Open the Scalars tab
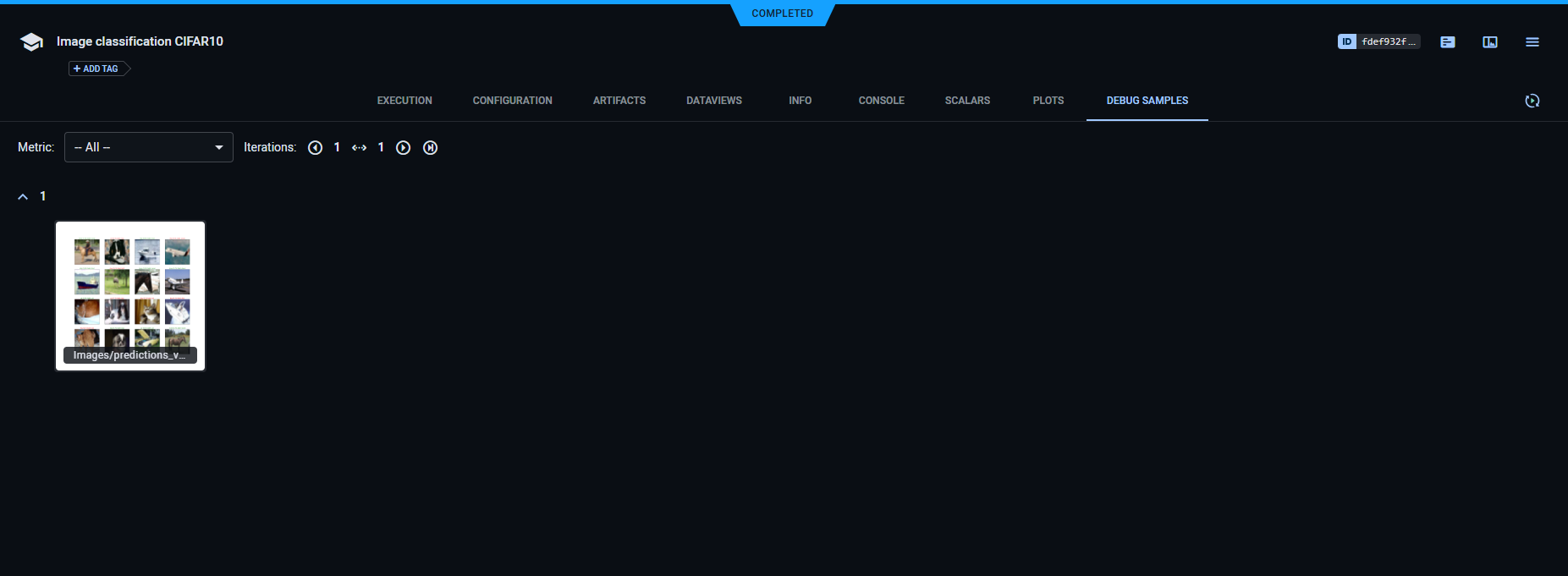Image resolution: width=1568 pixels, height=576 pixels. 967,101
